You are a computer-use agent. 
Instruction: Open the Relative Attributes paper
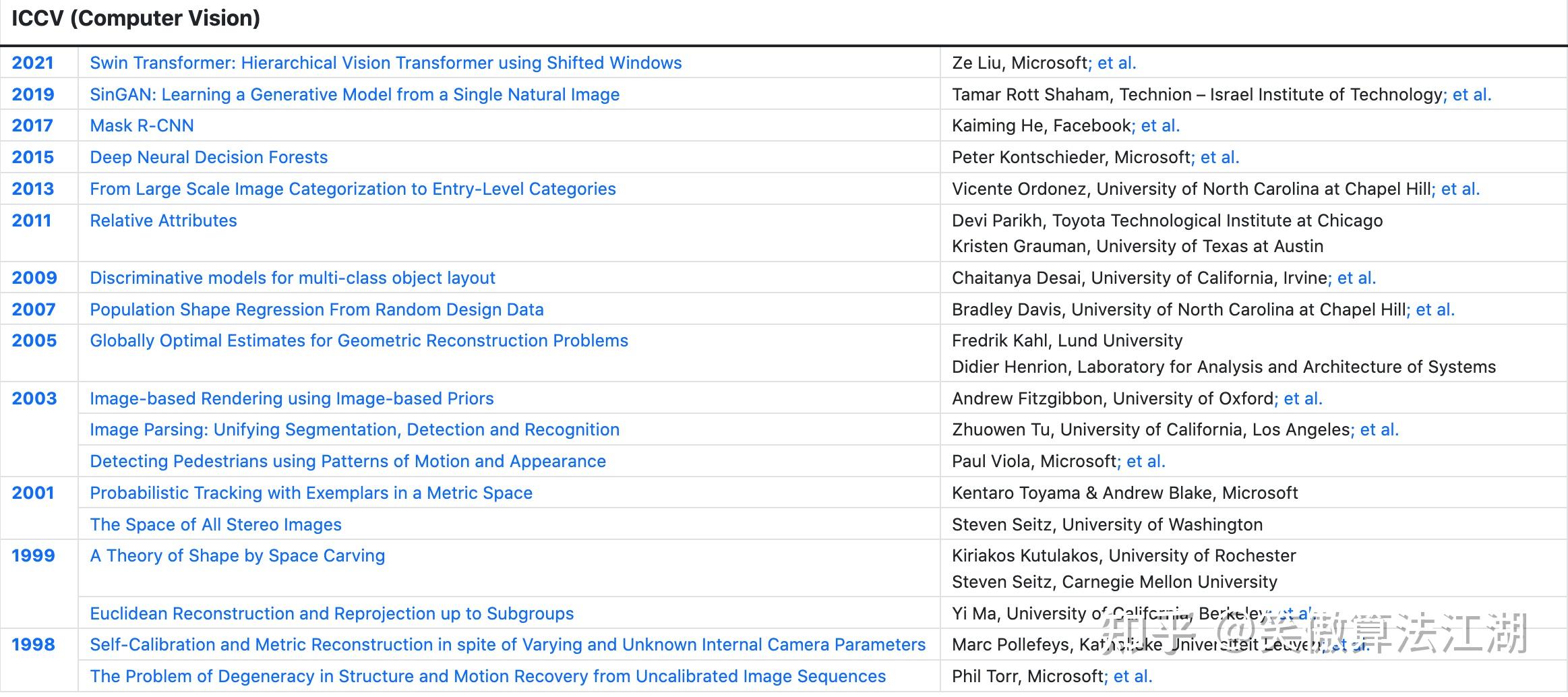pyautogui.click(x=163, y=220)
